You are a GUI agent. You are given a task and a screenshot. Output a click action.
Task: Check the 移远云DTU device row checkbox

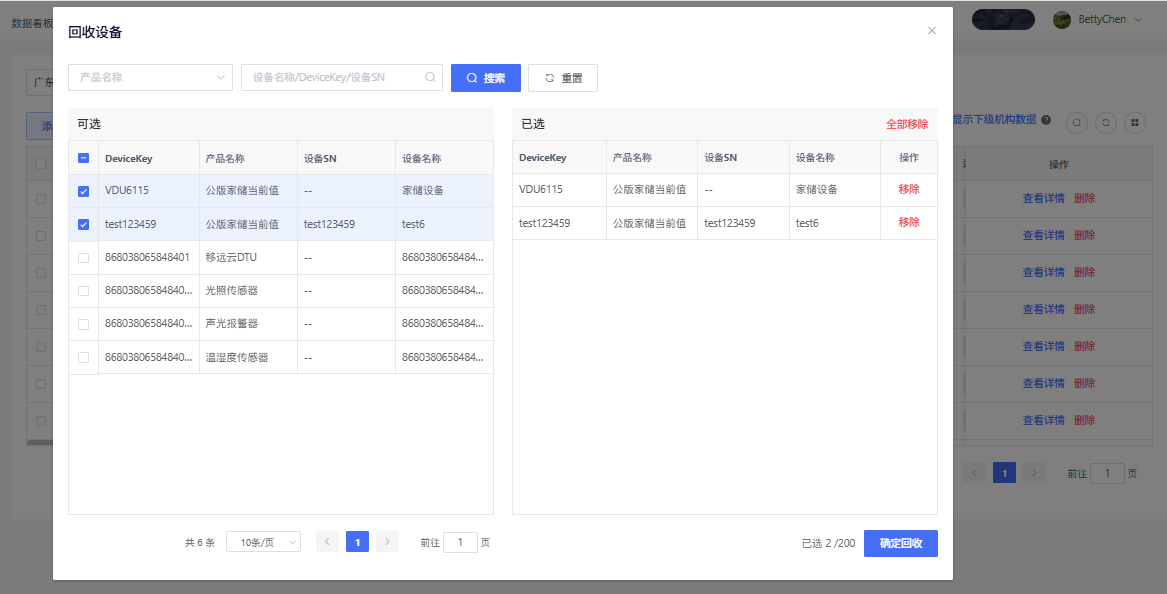coord(84,258)
